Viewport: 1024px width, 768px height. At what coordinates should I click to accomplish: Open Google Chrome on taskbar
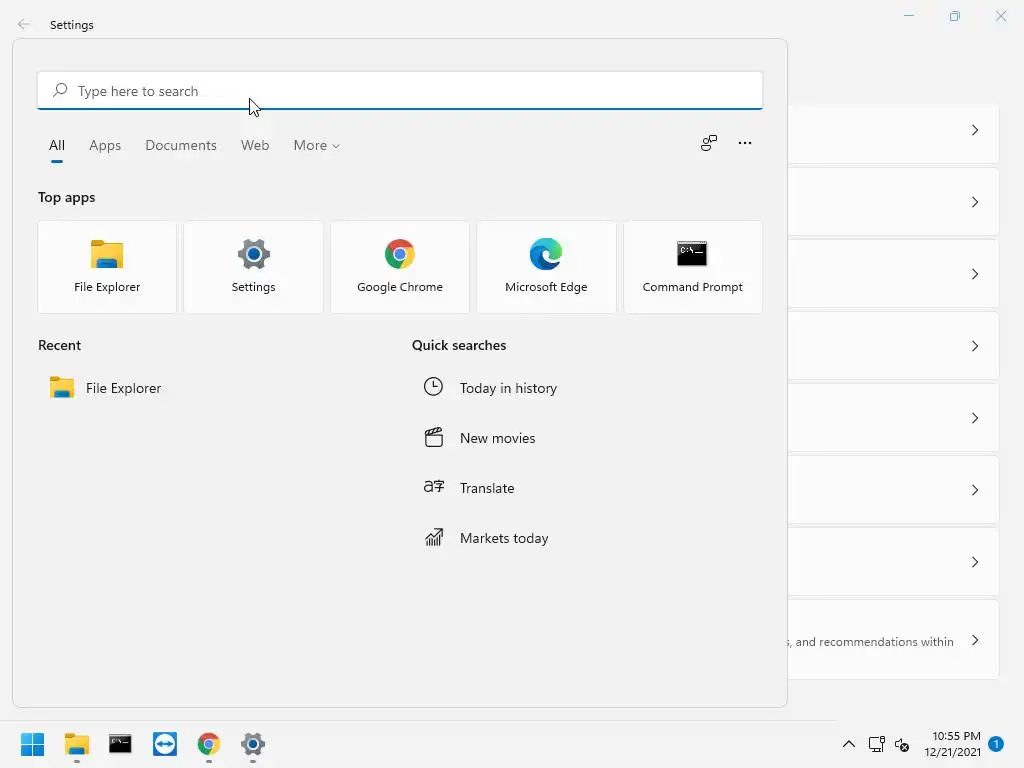(209, 744)
